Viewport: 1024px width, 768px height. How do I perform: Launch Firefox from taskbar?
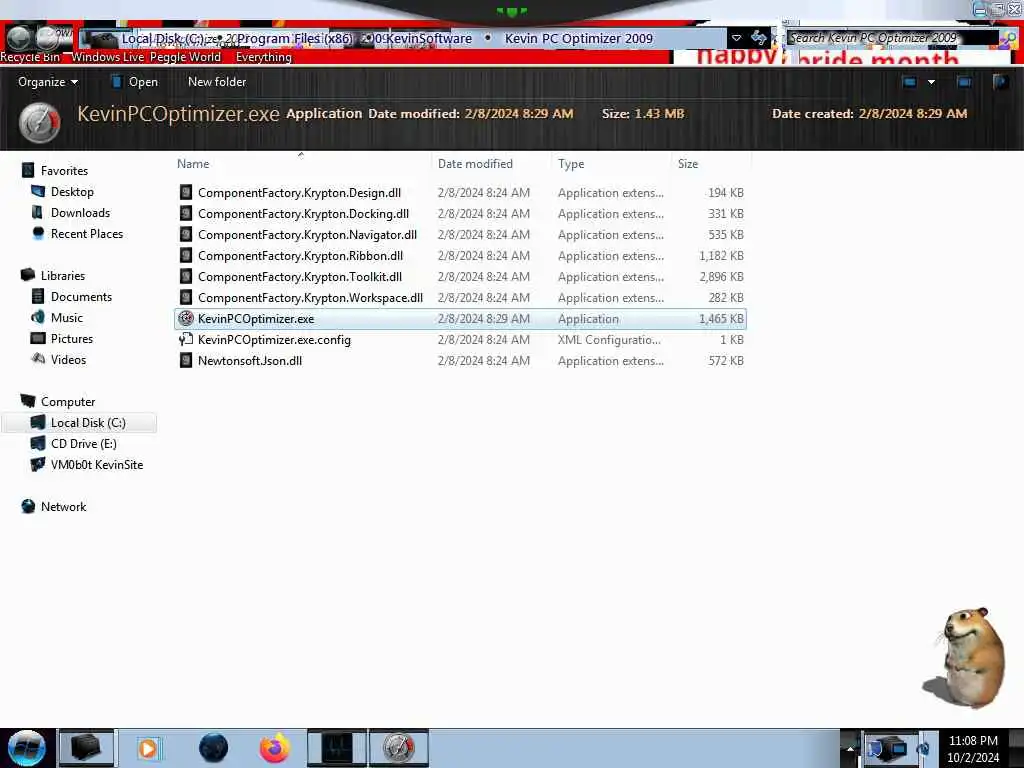pos(275,748)
